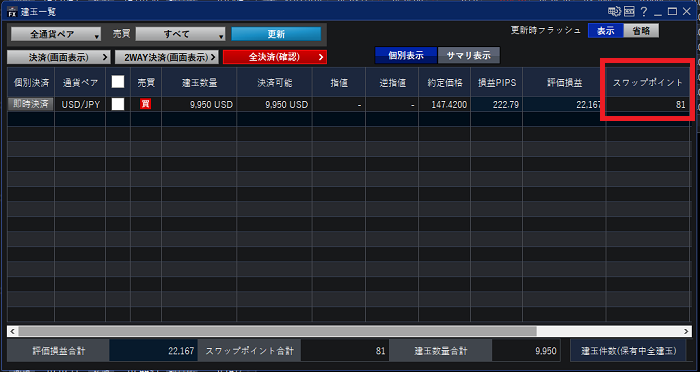Click 即時決済 for the USD/JPY position
Image resolution: width=700 pixels, height=372 pixels.
pos(31,104)
